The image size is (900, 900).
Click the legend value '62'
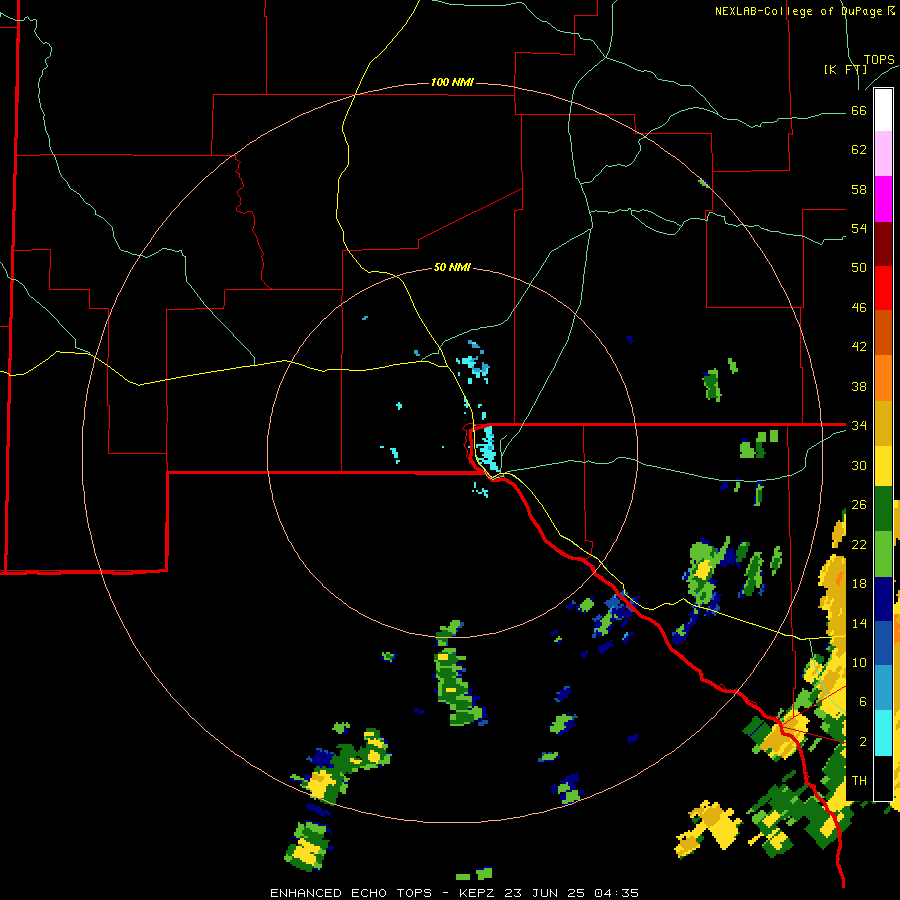(859, 150)
